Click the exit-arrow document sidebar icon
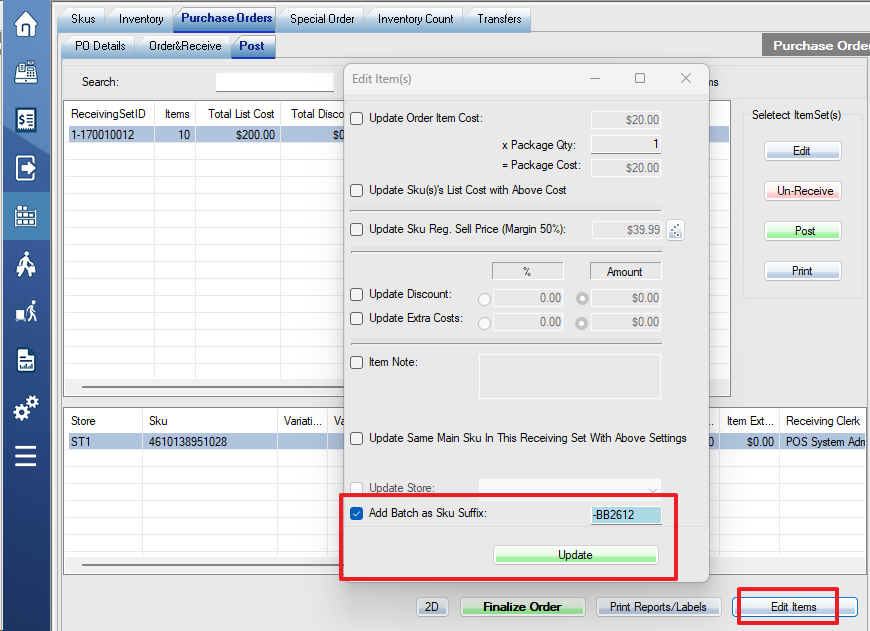Image resolution: width=870 pixels, height=631 pixels. pos(26,168)
